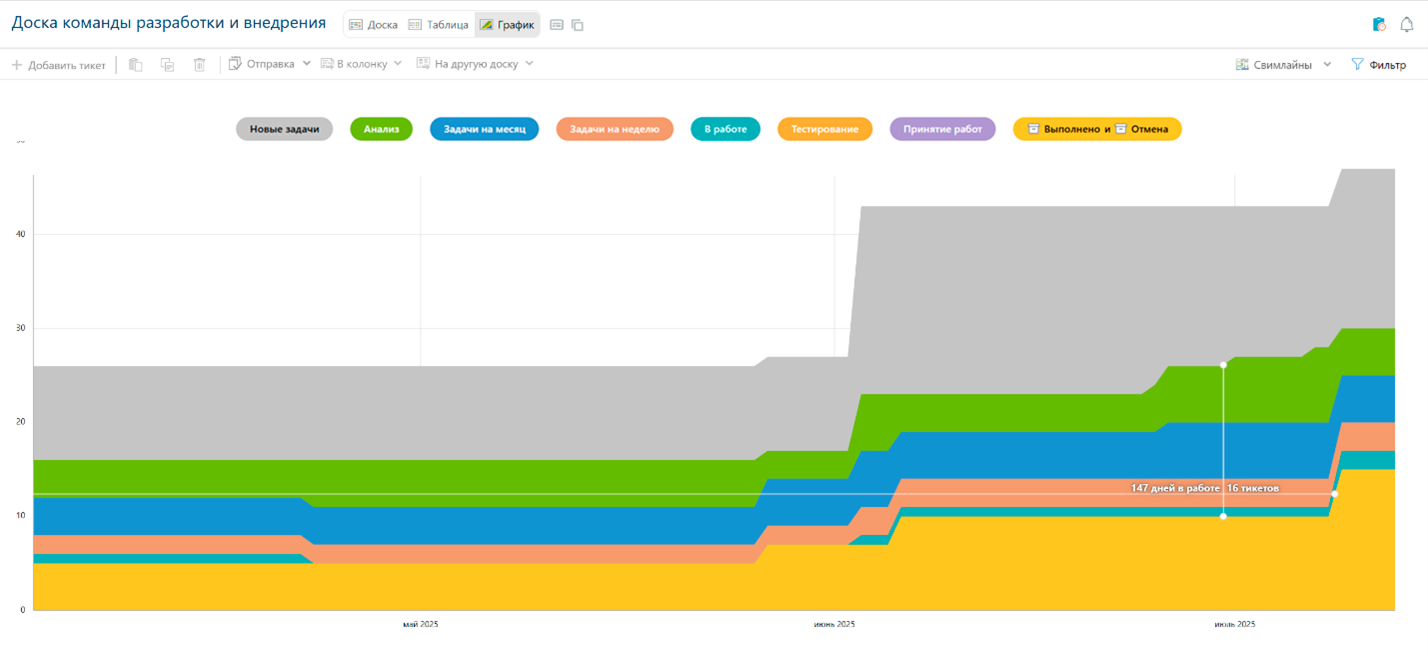This screenshot has width=1428, height=654.
Task: Switch to the Таблица view tab
Action: tap(438, 25)
